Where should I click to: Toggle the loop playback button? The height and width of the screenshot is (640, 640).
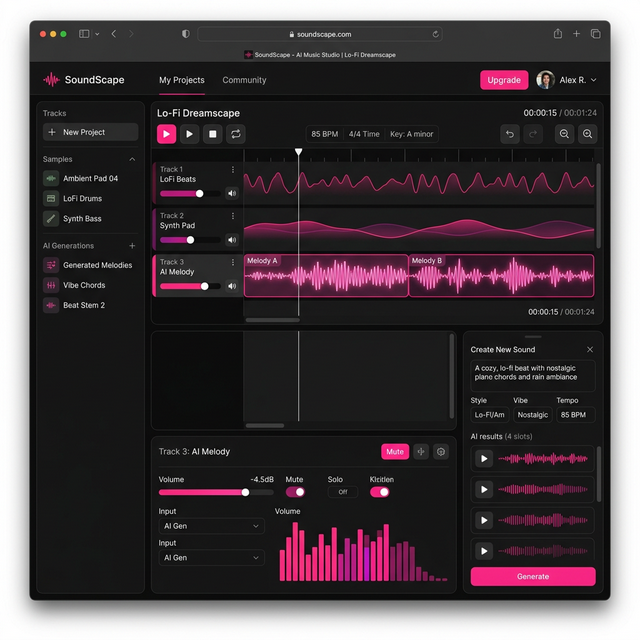(236, 134)
